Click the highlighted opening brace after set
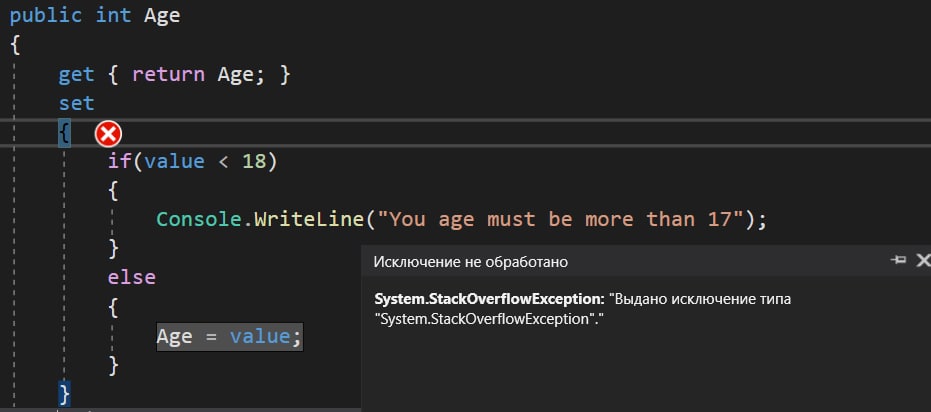 click(x=64, y=133)
